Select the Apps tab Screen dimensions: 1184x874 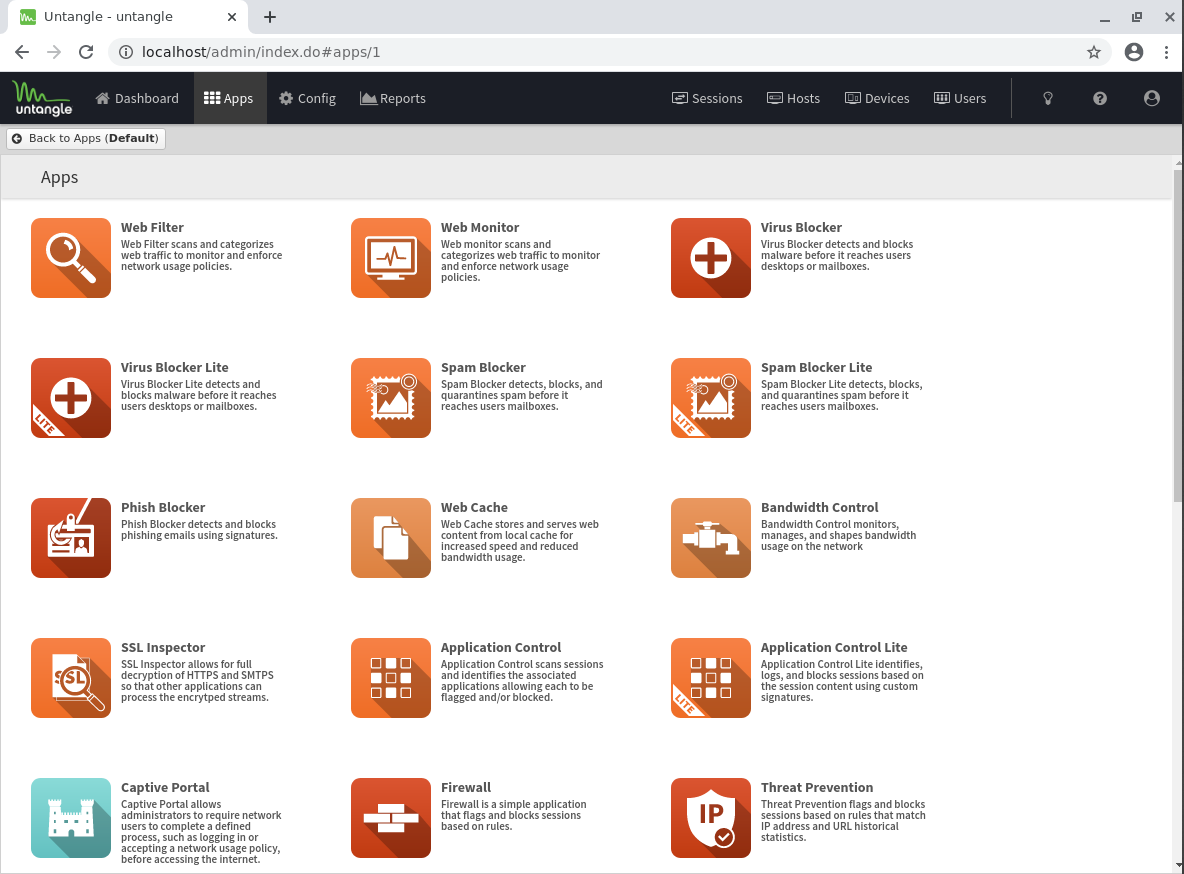point(229,98)
